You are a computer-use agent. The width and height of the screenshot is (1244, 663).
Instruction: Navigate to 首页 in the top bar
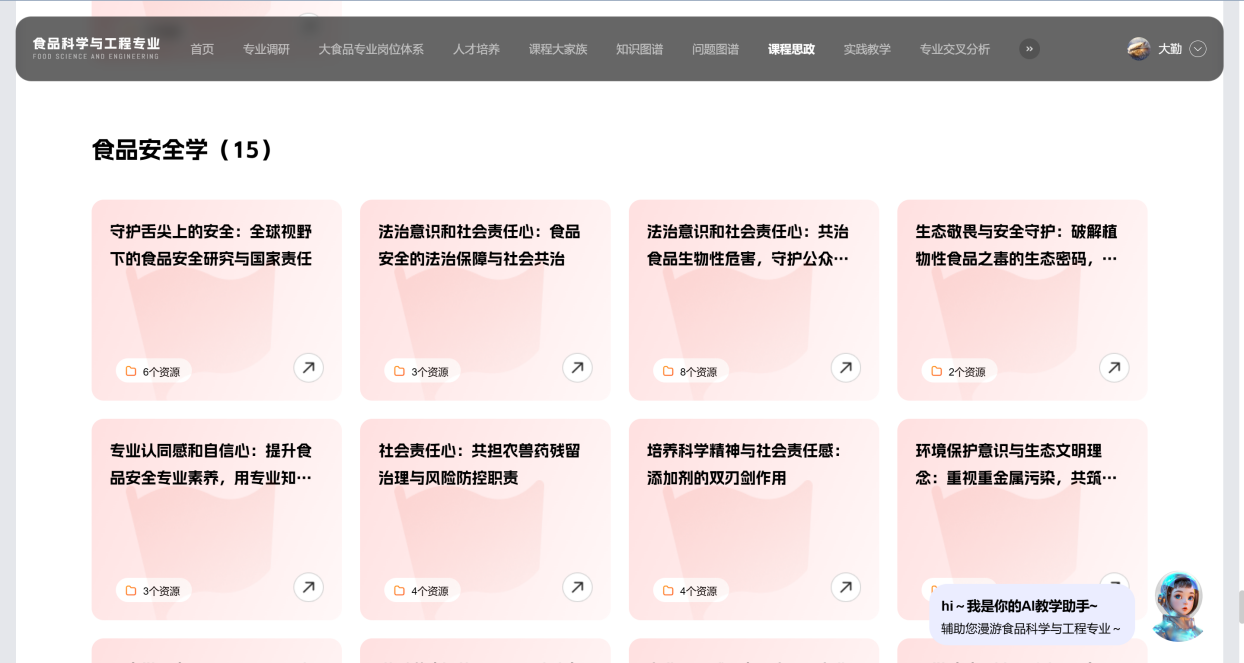point(202,49)
